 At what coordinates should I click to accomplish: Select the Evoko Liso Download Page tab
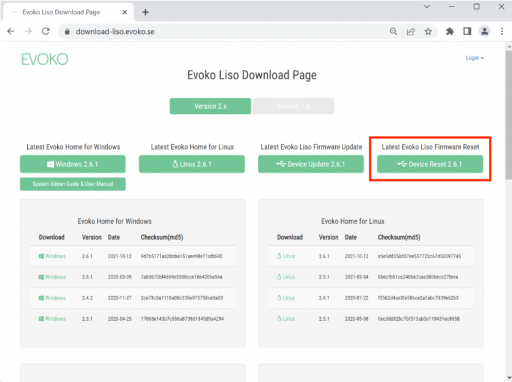[68, 12]
